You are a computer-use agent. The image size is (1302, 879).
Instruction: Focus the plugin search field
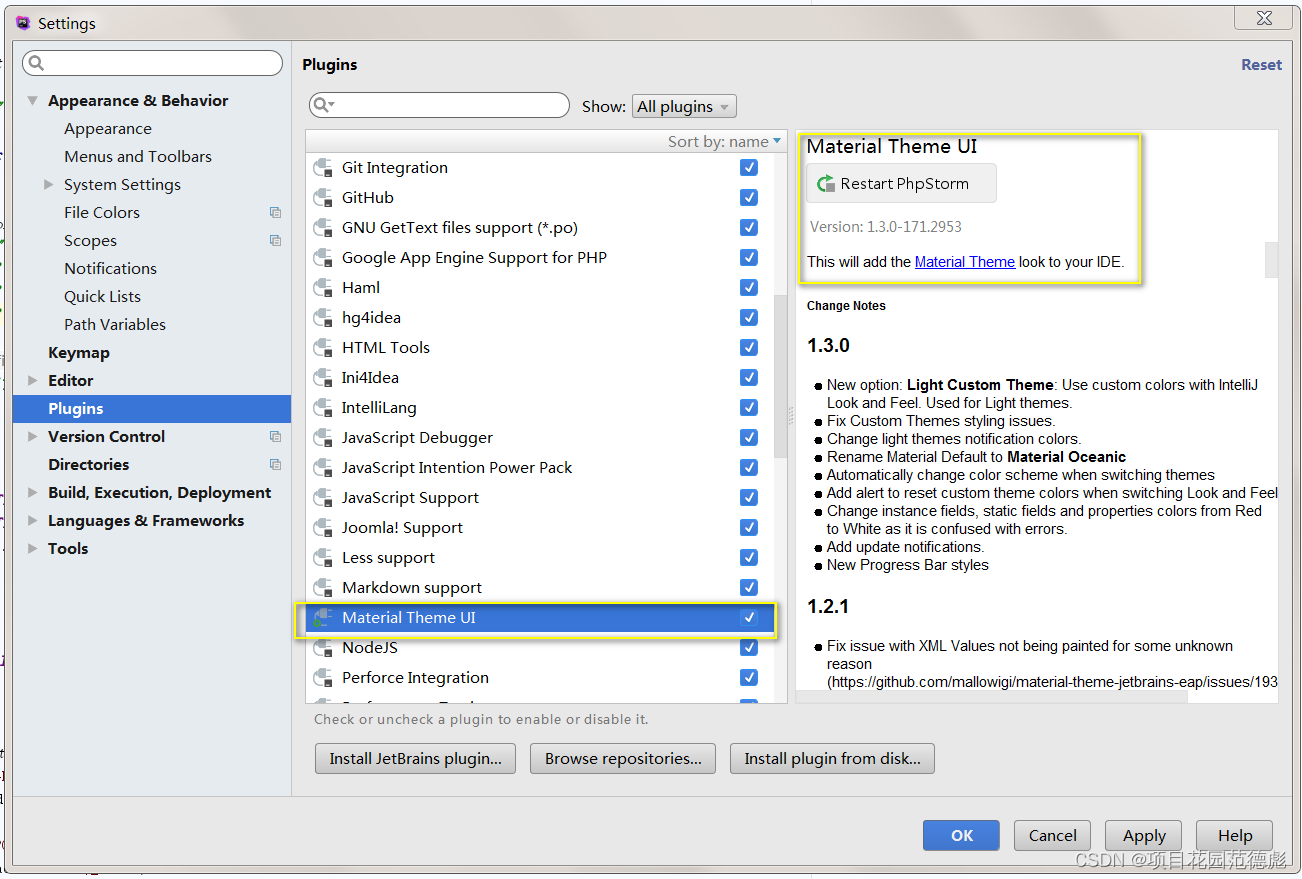pyautogui.click(x=440, y=105)
